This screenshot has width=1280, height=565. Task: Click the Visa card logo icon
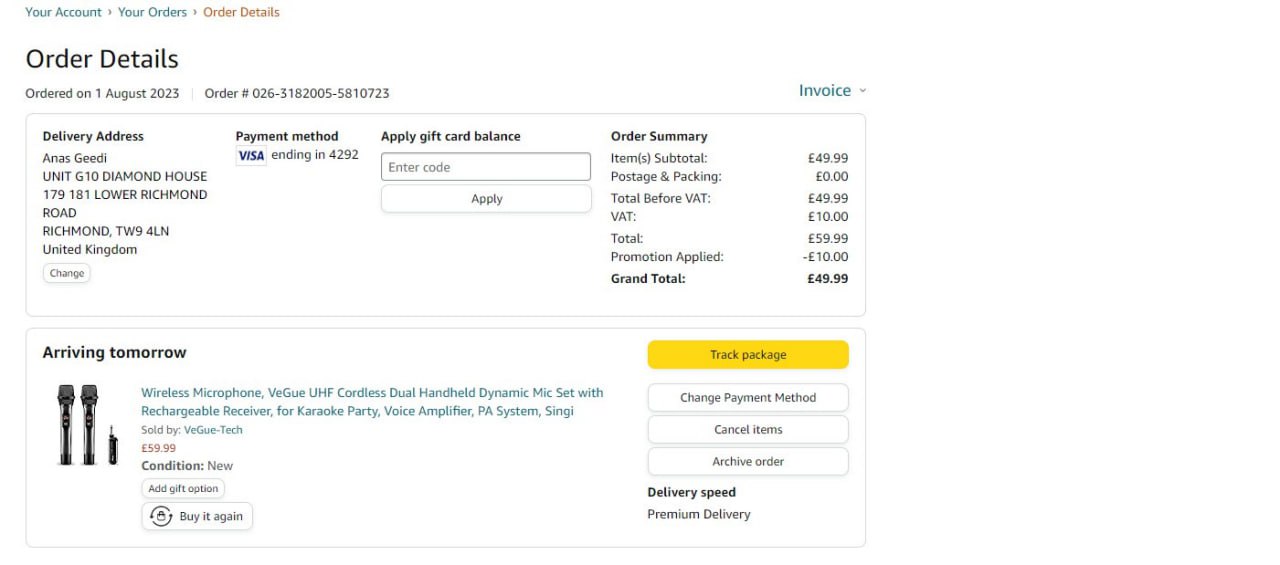251,155
